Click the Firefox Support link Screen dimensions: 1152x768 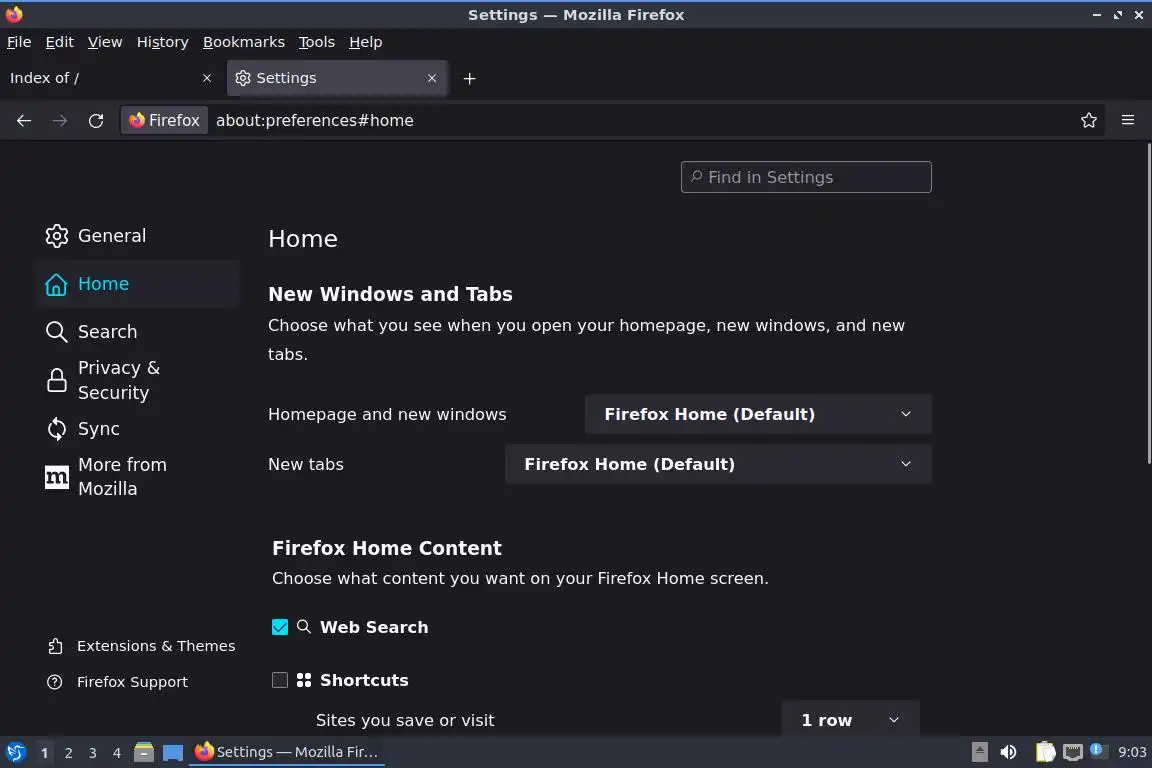click(132, 682)
